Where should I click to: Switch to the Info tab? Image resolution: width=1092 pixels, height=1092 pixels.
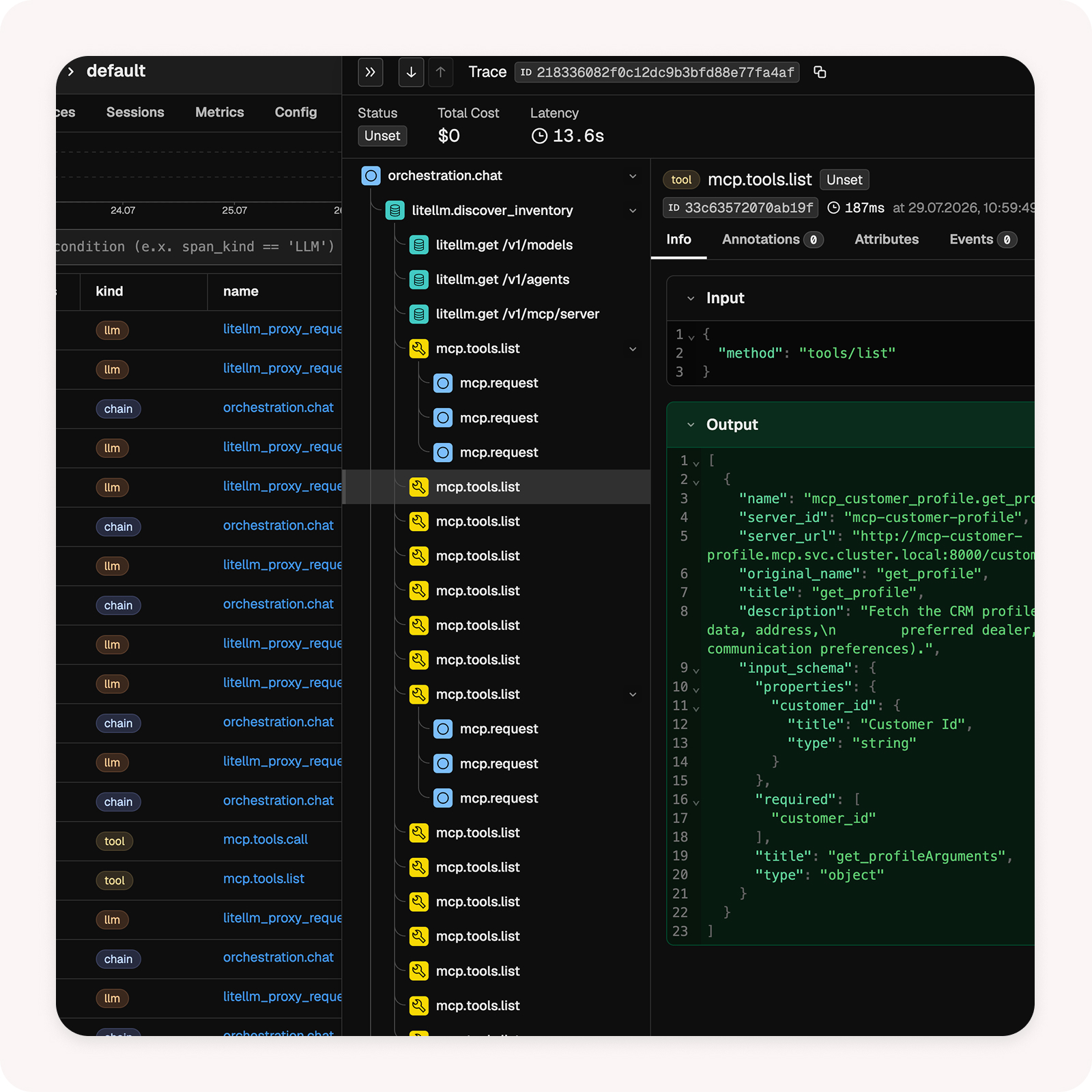click(678, 240)
